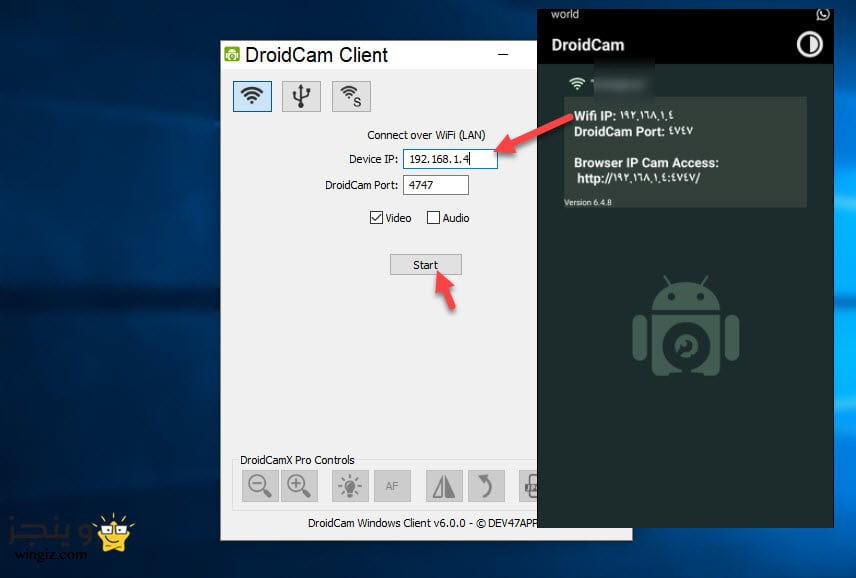Uncheck the Video checkbox
This screenshot has height=578, width=856.
pyautogui.click(x=376, y=218)
